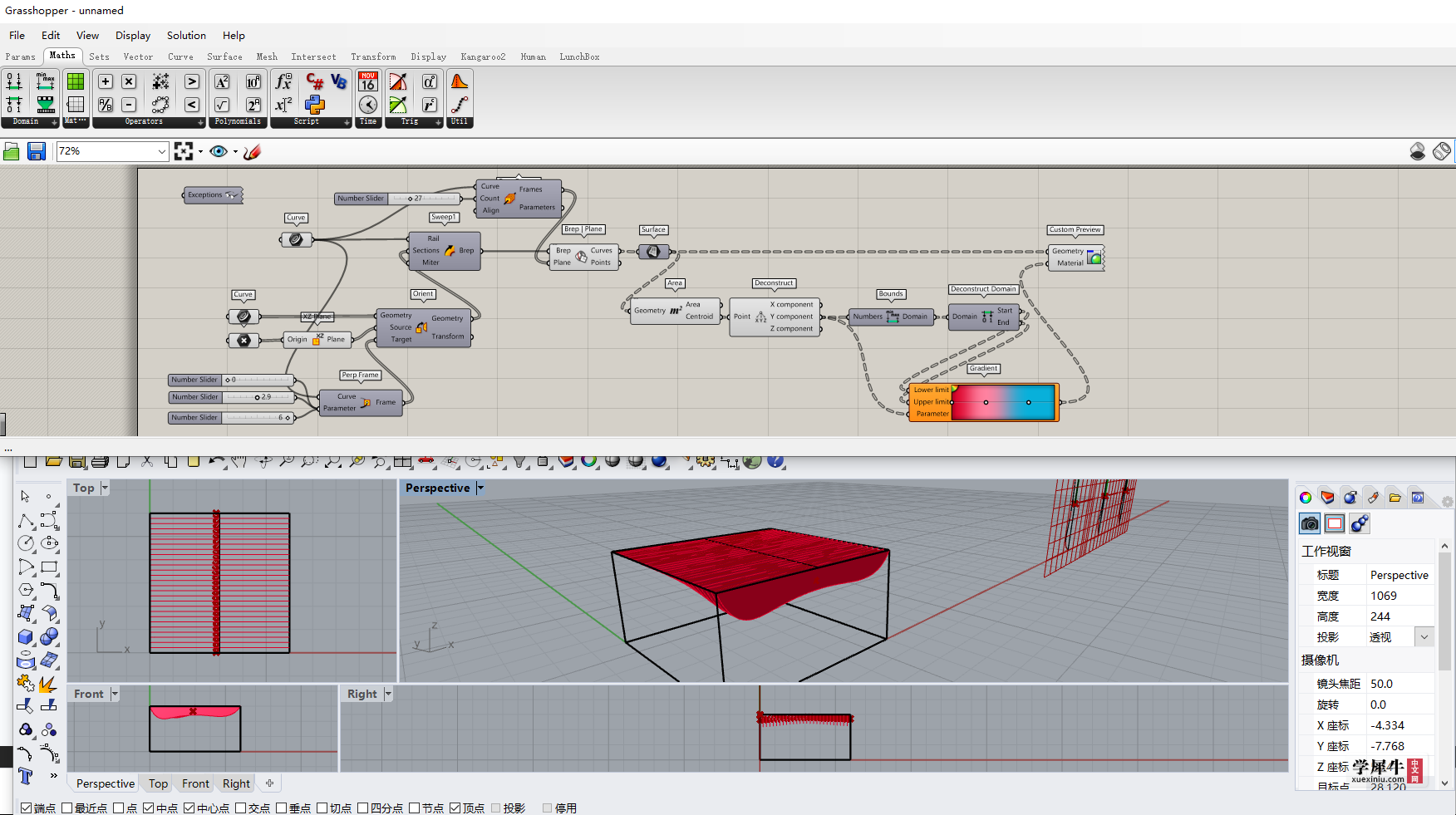1456x815 pixels.
Task: Open the File menu
Action: pyautogui.click(x=17, y=35)
